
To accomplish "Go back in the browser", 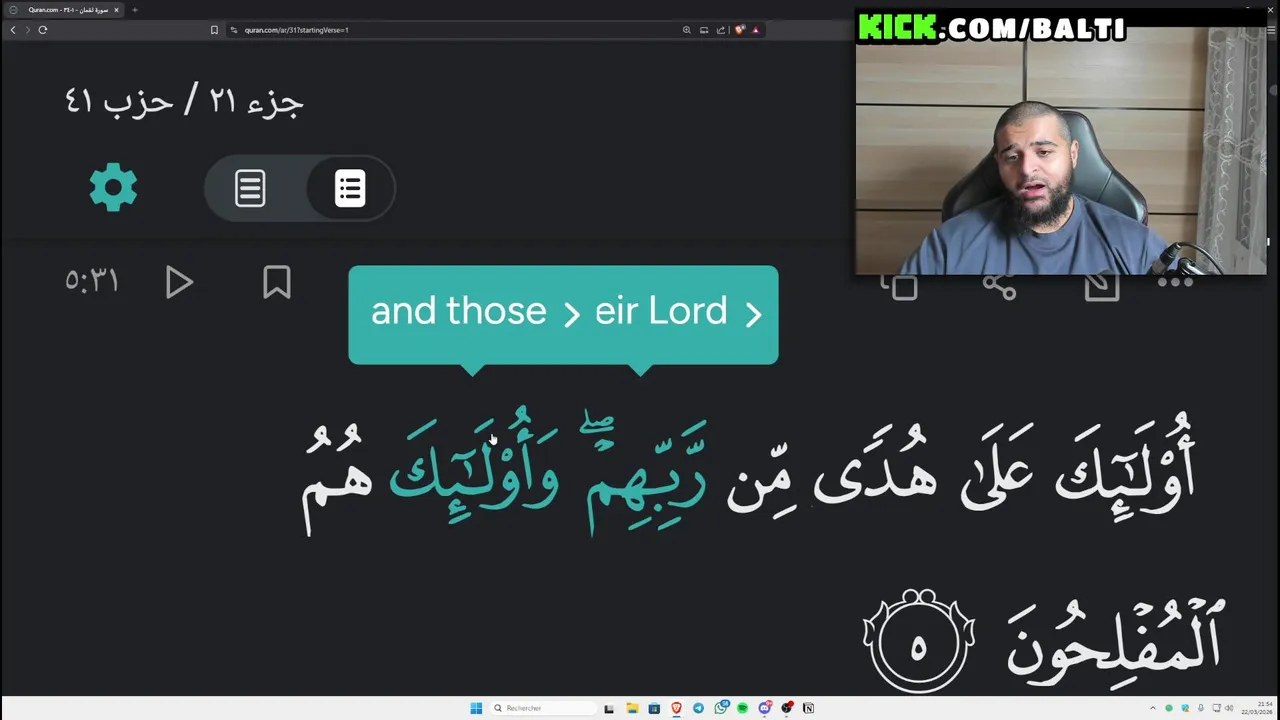I will 13,30.
